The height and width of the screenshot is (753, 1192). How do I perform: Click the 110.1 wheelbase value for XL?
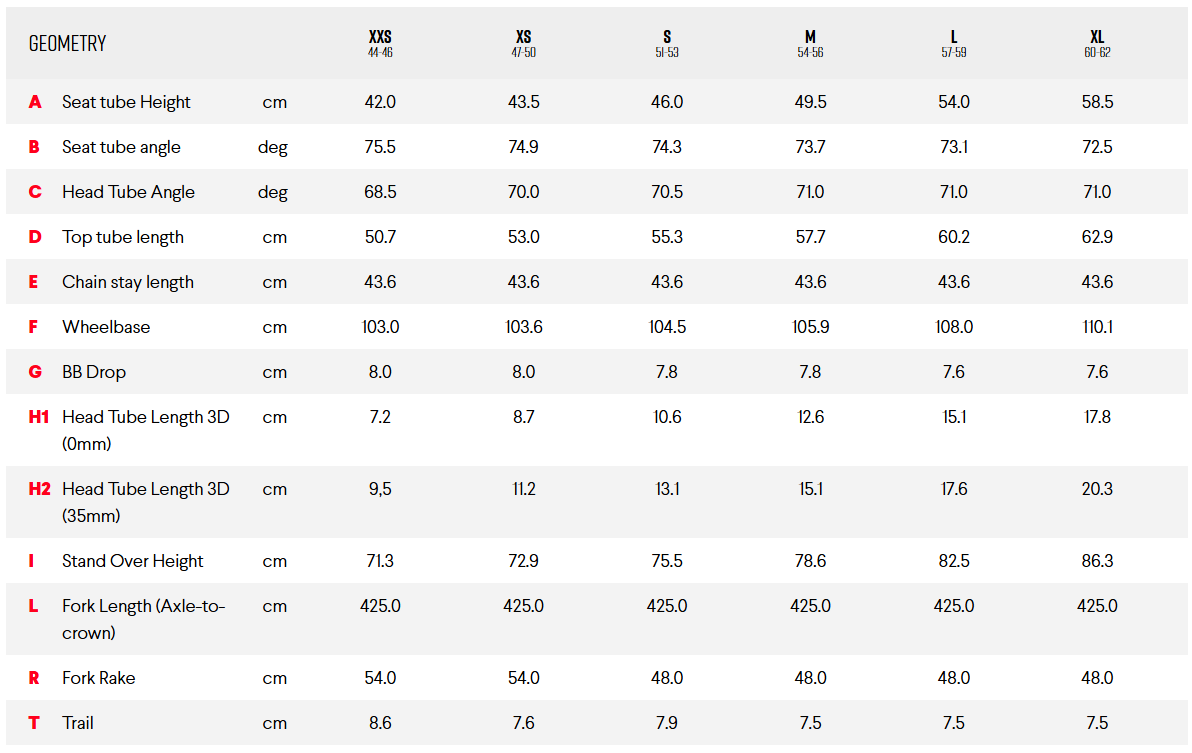click(1097, 327)
